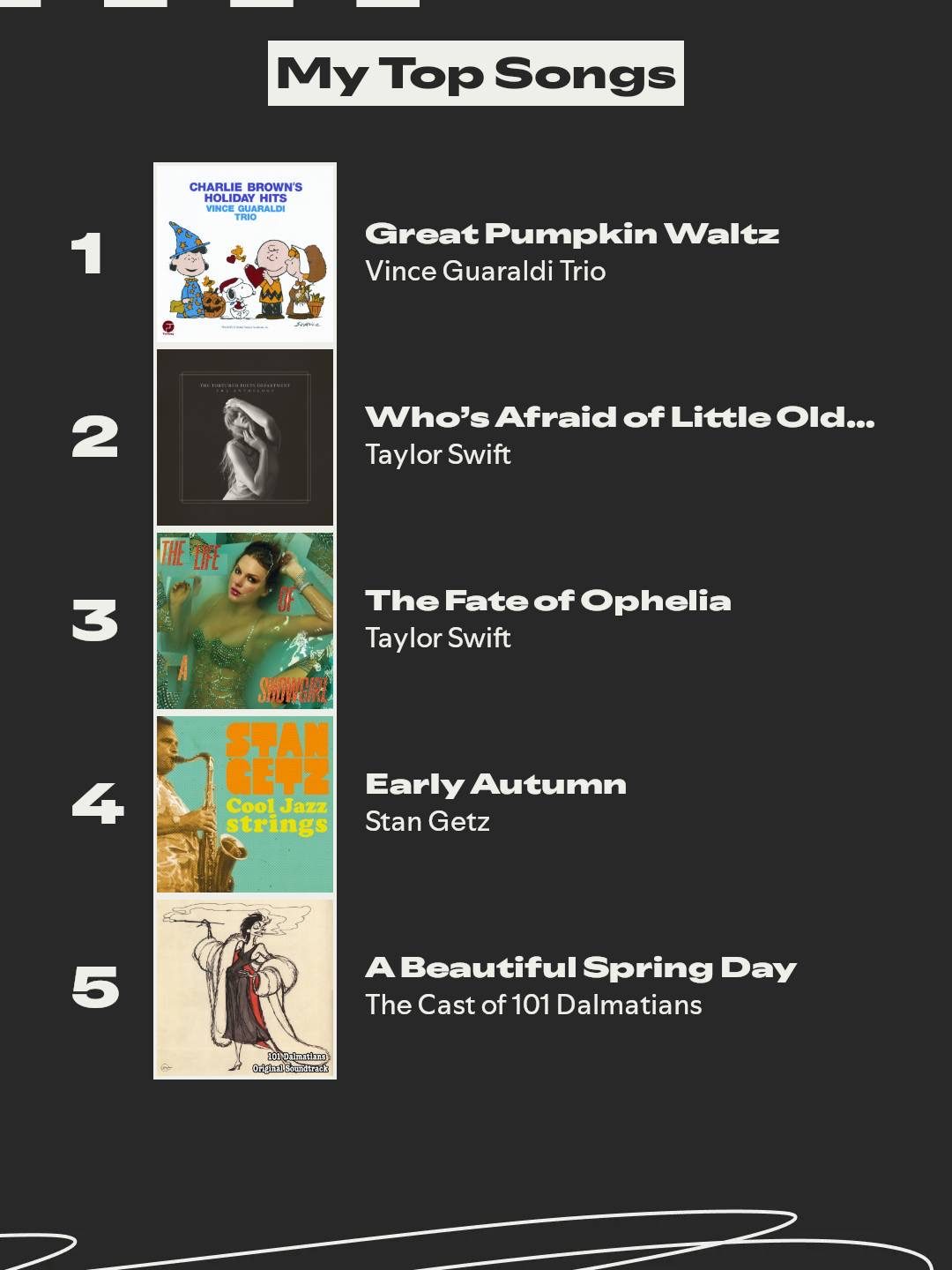Open A Beautiful Spring Day title
The width and height of the screenshot is (952, 1270).
[580, 967]
